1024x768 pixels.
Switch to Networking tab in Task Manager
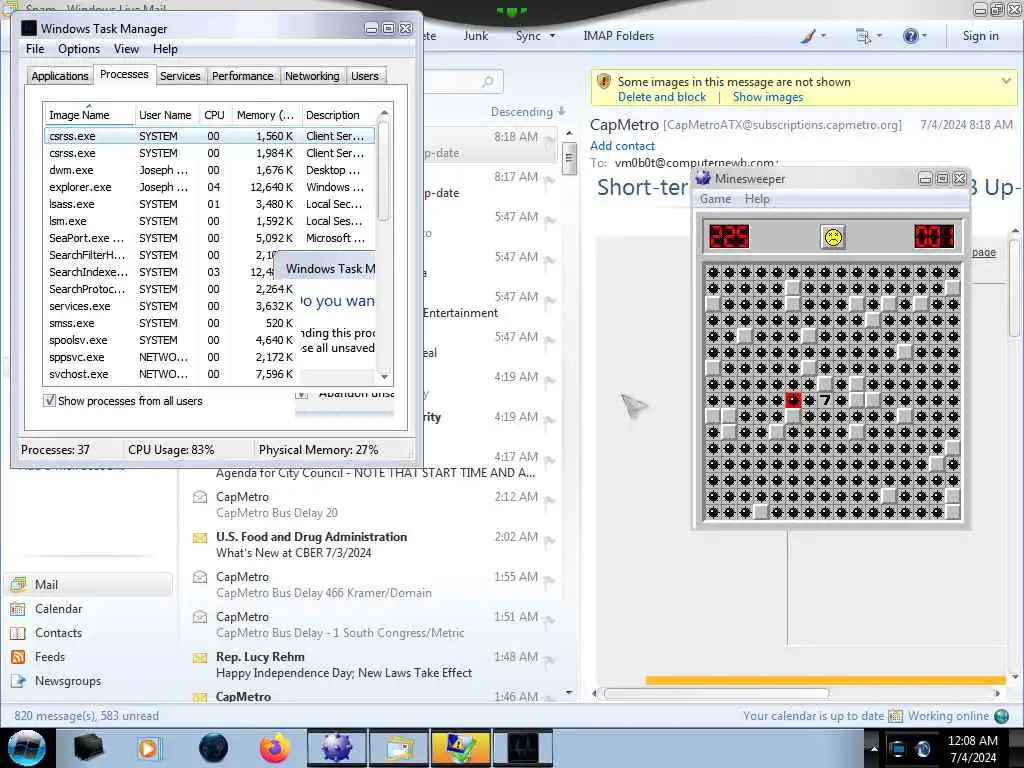(x=312, y=76)
